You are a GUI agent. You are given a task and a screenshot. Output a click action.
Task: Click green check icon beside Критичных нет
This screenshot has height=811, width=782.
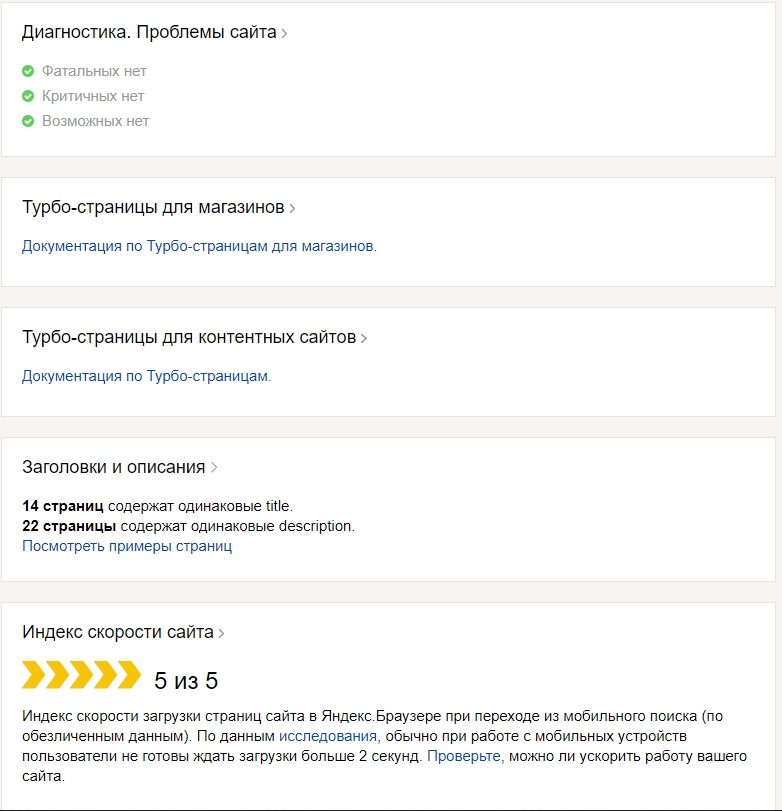(x=28, y=96)
